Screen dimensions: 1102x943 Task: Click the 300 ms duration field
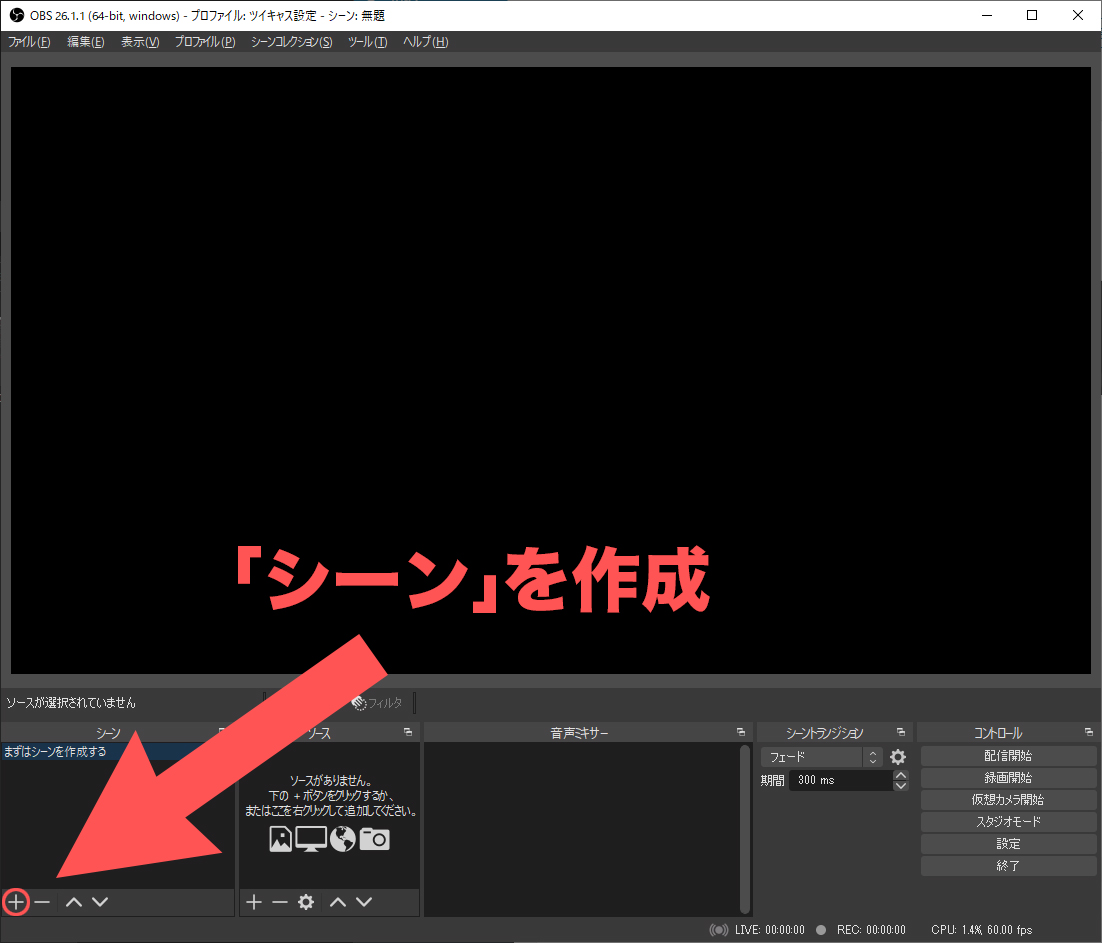coord(841,780)
